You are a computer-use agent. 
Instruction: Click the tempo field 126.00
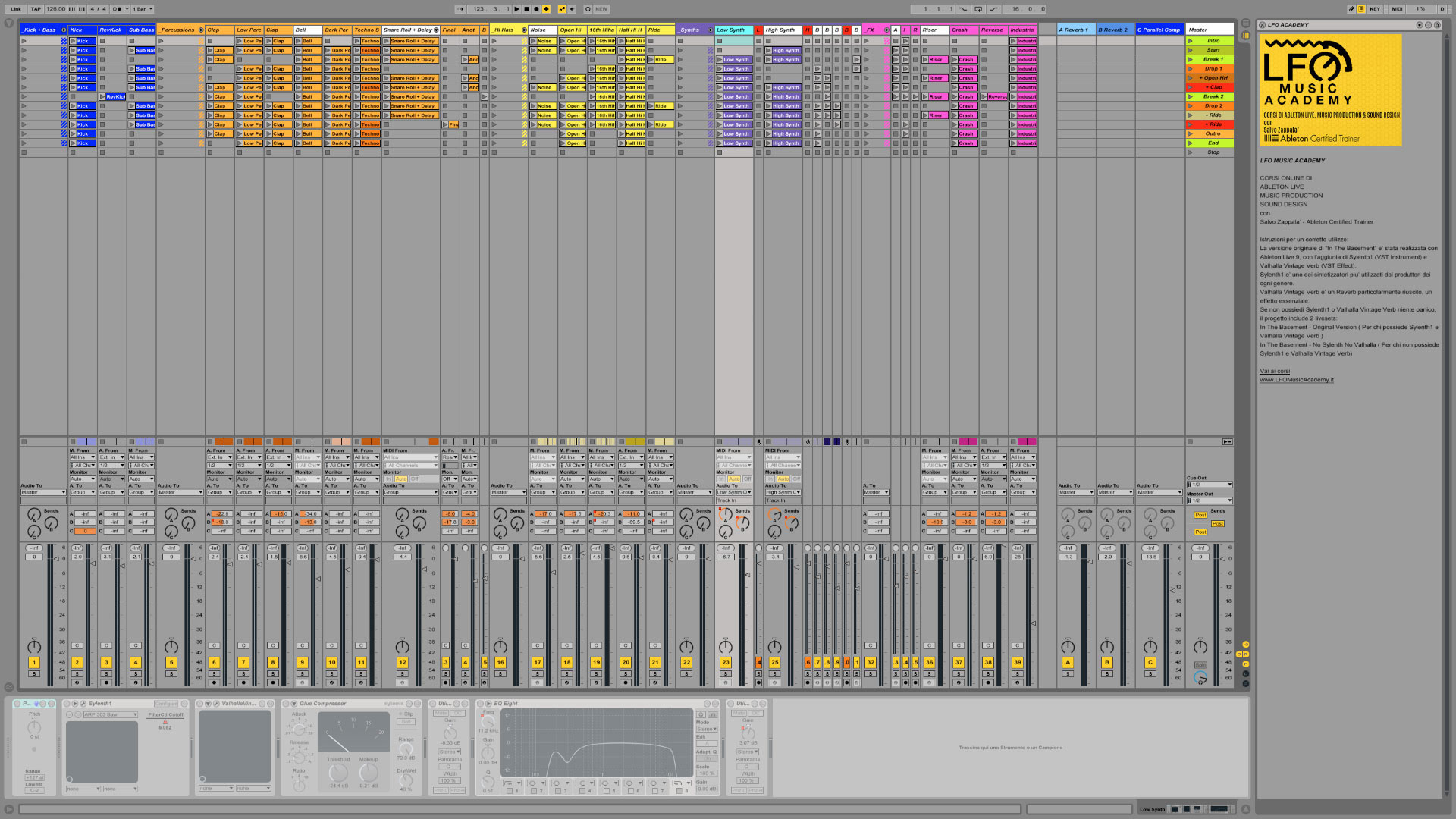tap(55, 9)
